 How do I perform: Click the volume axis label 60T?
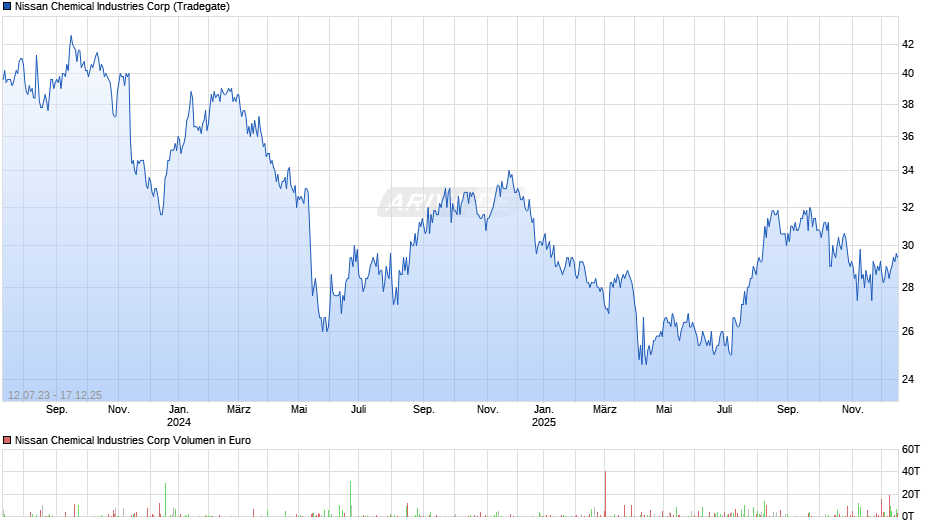[911, 449]
